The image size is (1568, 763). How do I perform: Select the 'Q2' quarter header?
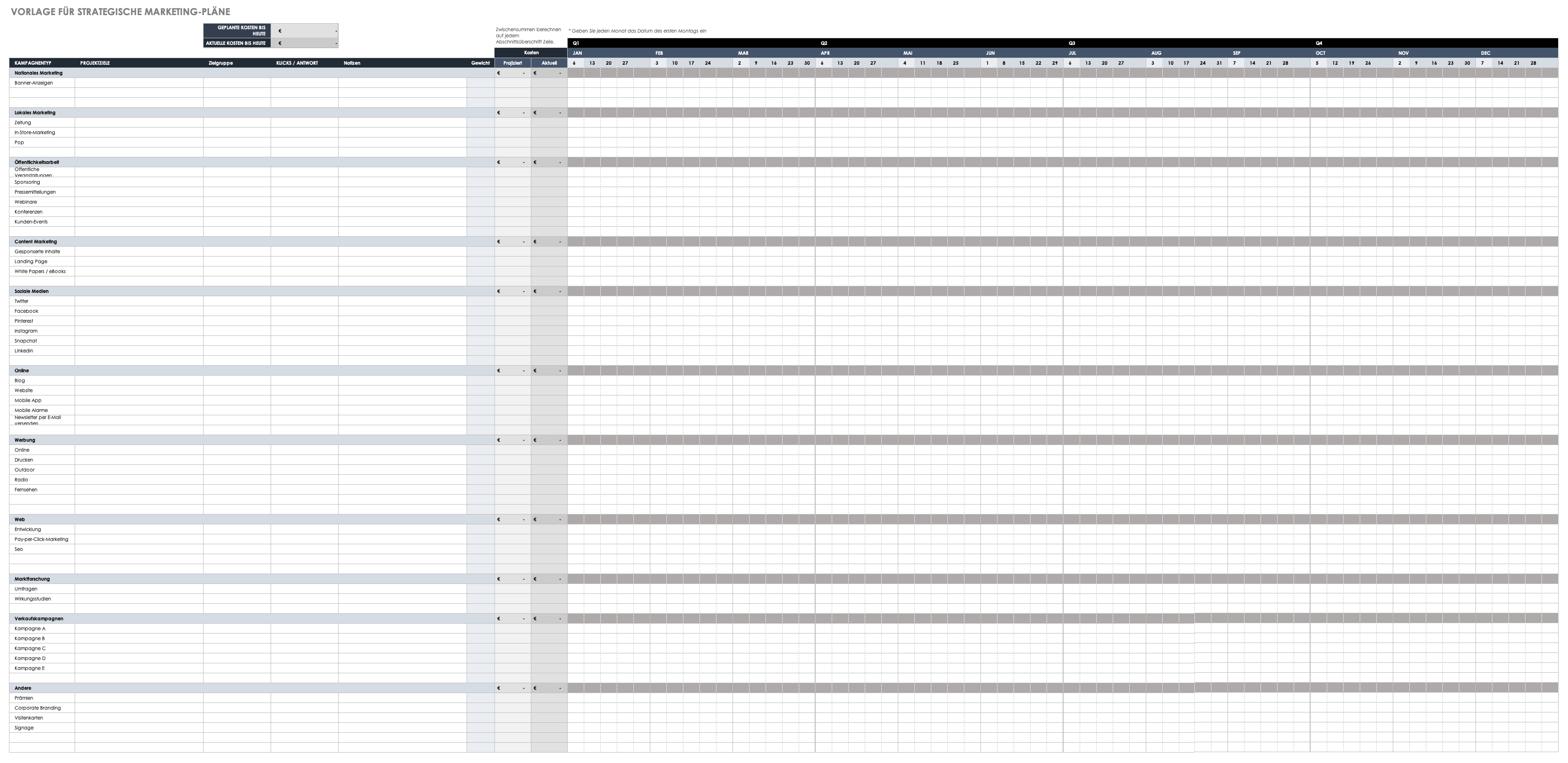[x=939, y=43]
